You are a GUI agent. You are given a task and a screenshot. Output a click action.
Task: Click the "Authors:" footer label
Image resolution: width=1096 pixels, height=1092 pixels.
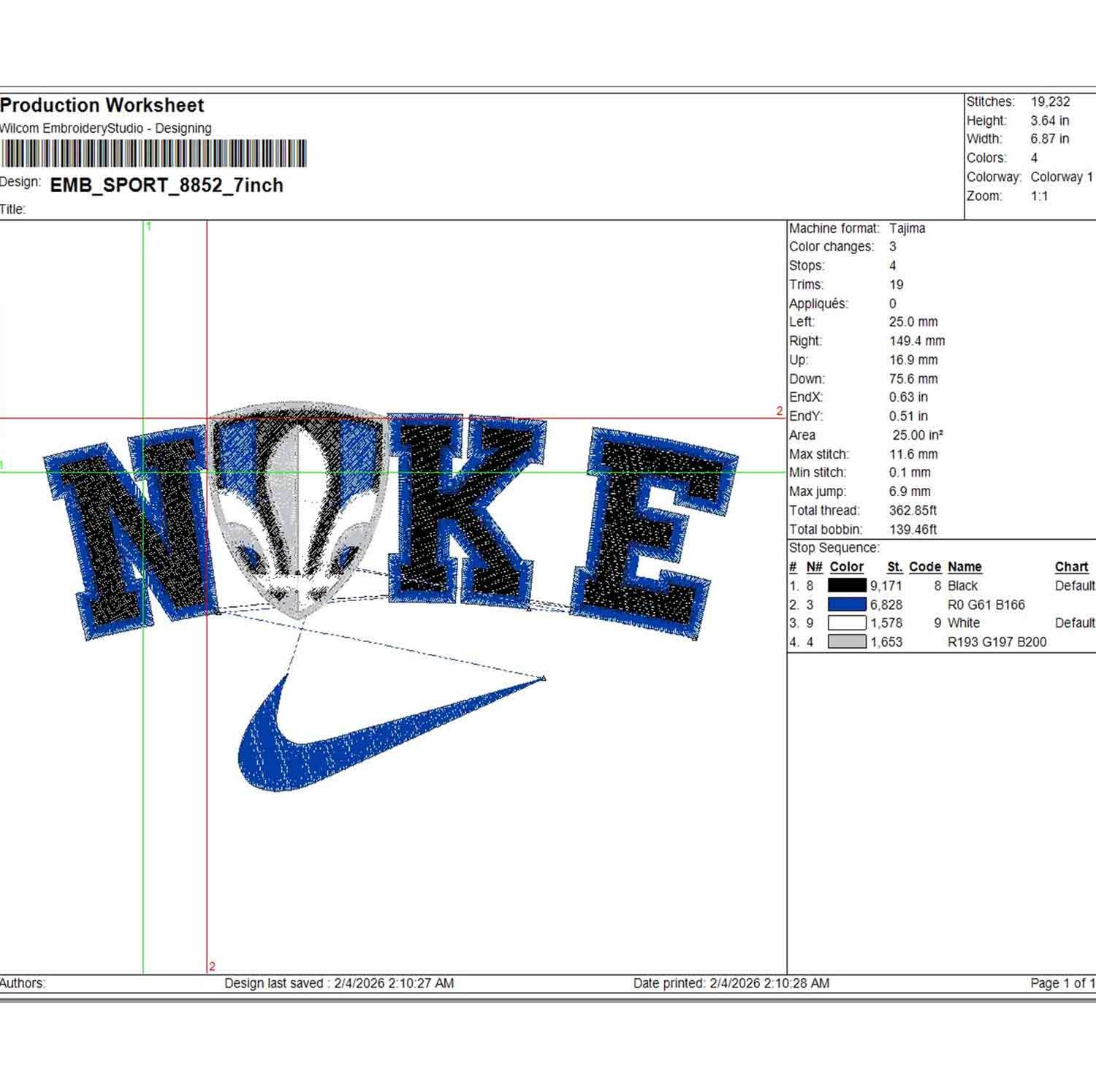[x=23, y=983]
